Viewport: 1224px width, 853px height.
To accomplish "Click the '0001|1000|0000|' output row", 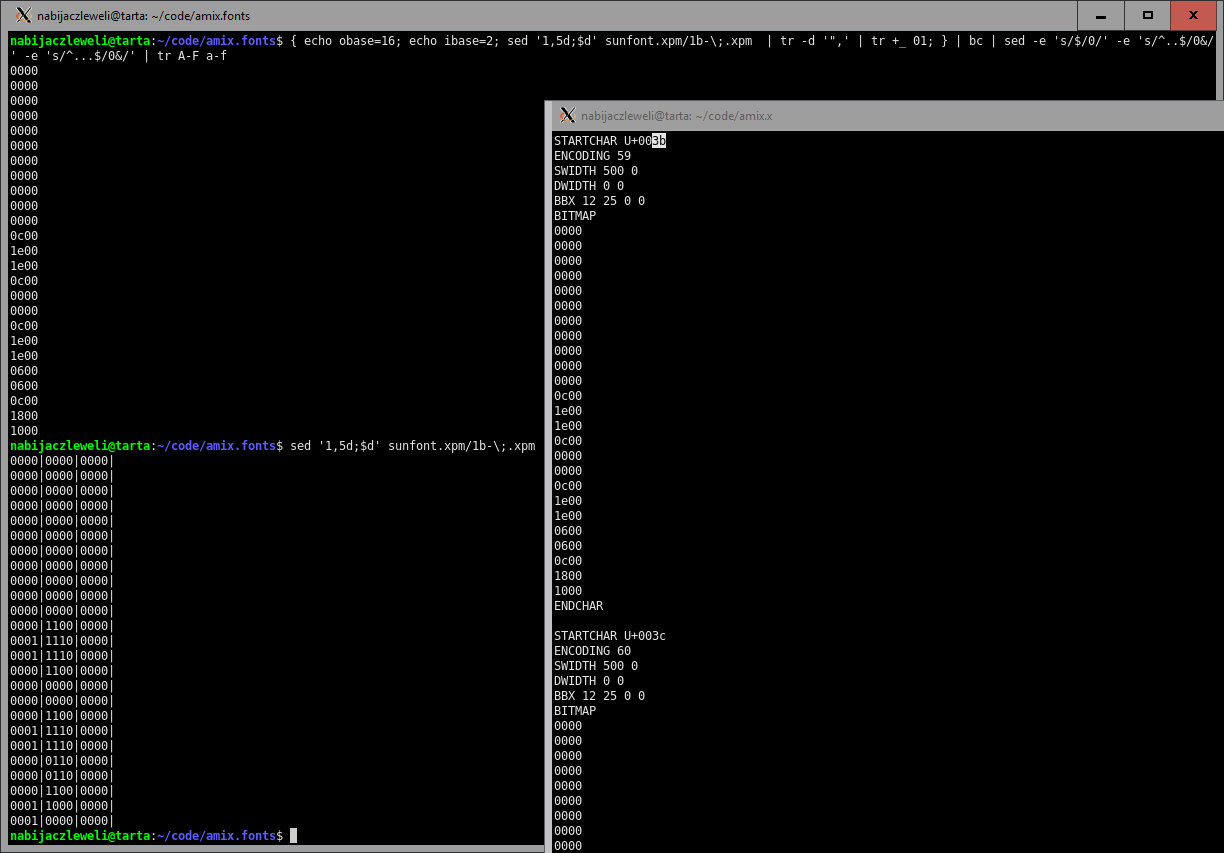I will [62, 805].
